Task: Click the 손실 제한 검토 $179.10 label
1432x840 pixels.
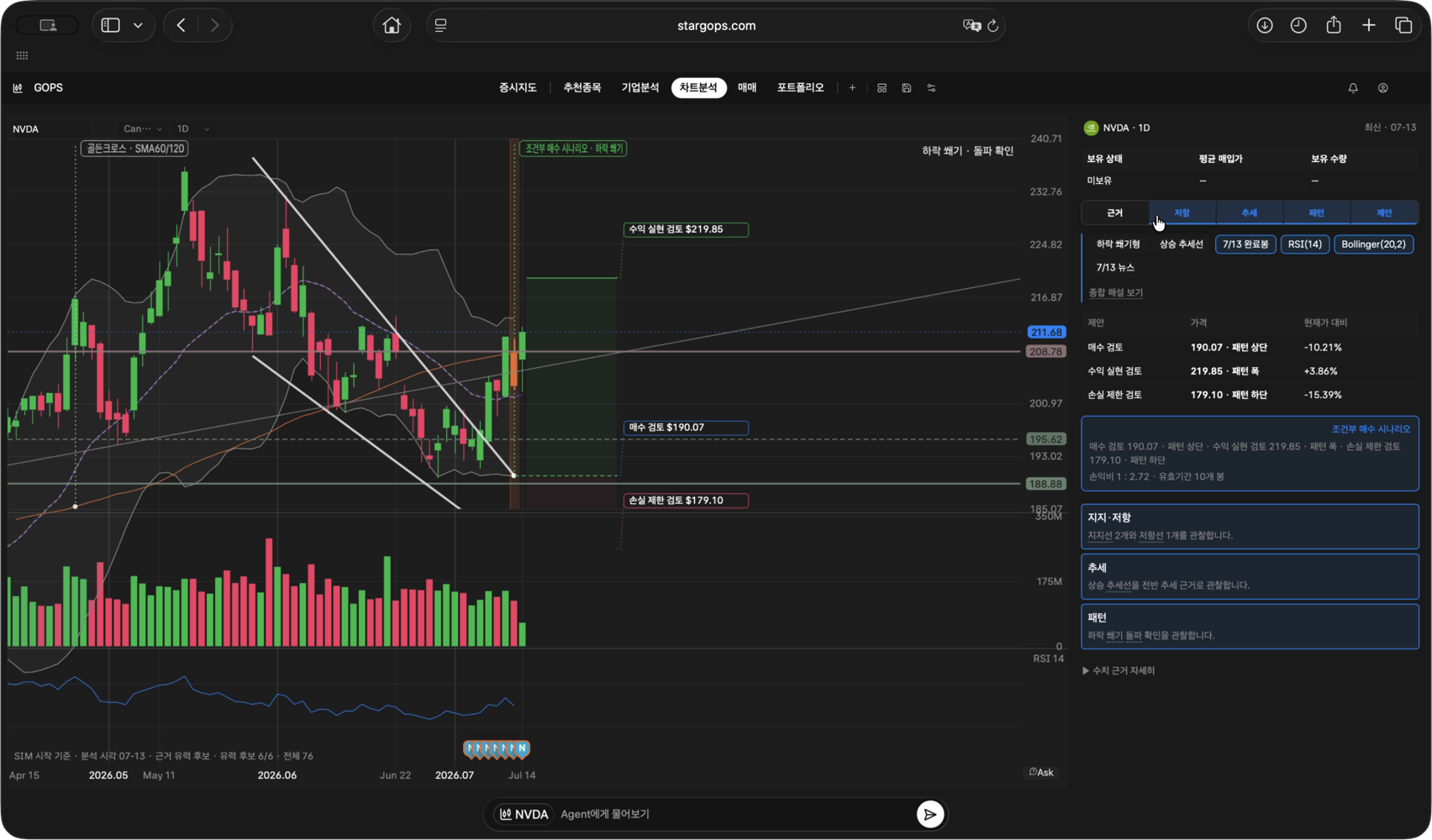Action: [x=686, y=501]
